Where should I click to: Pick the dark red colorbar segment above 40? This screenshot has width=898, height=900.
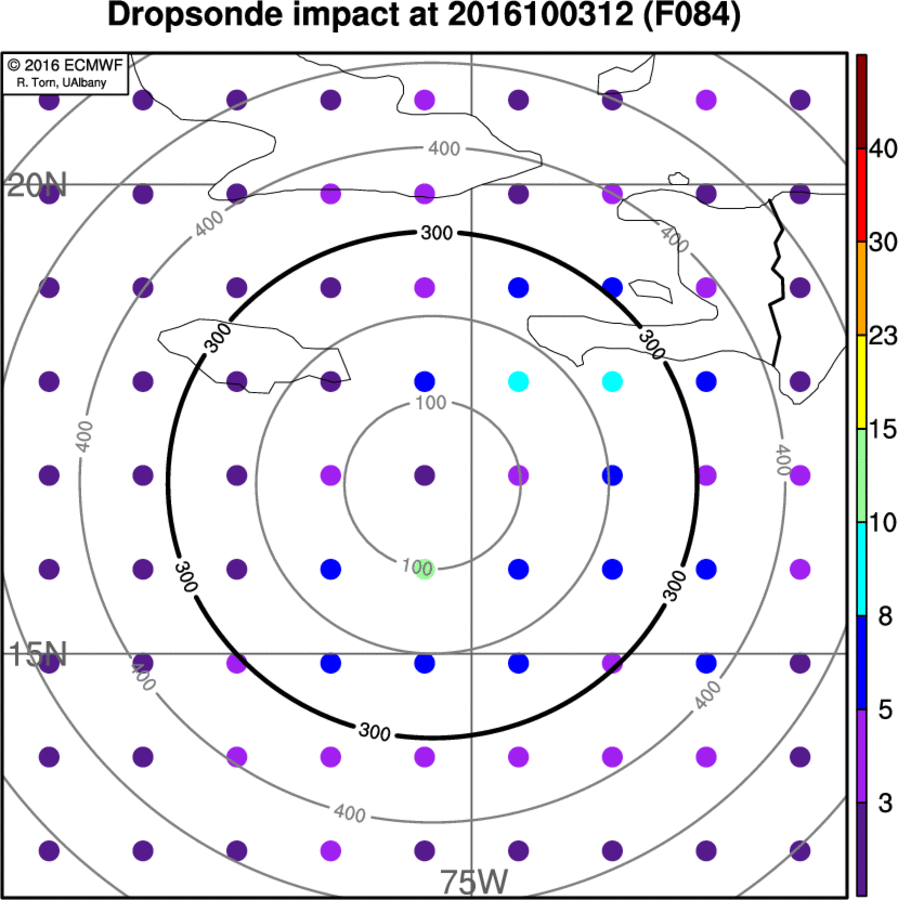861,102
